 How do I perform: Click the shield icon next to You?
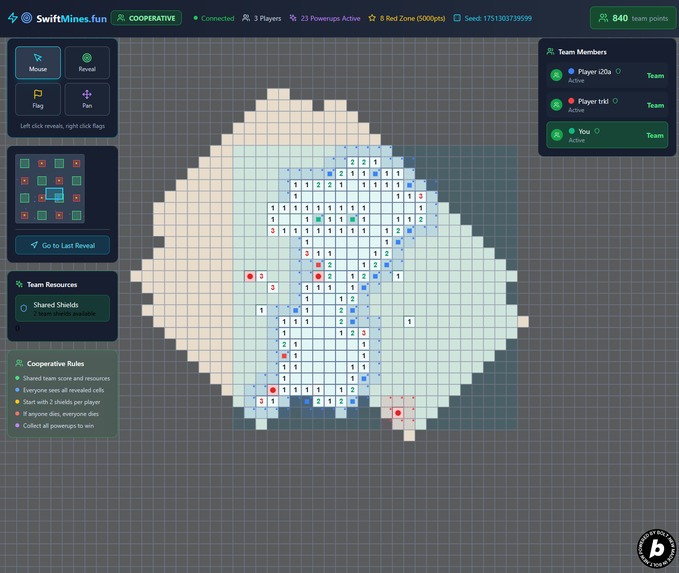[597, 131]
